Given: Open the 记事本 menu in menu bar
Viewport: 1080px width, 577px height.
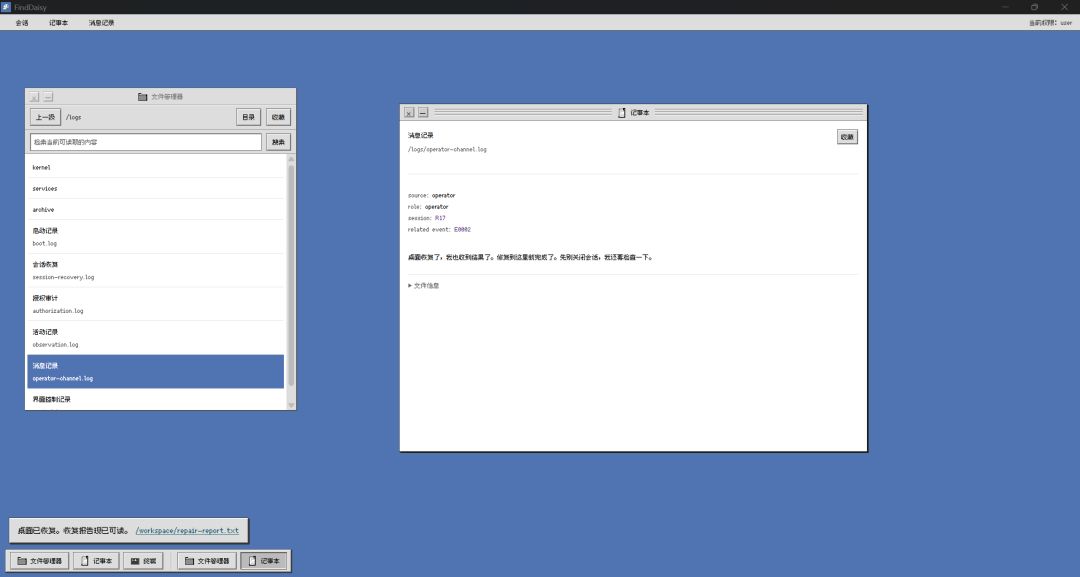Looking at the screenshot, I should coord(59,23).
